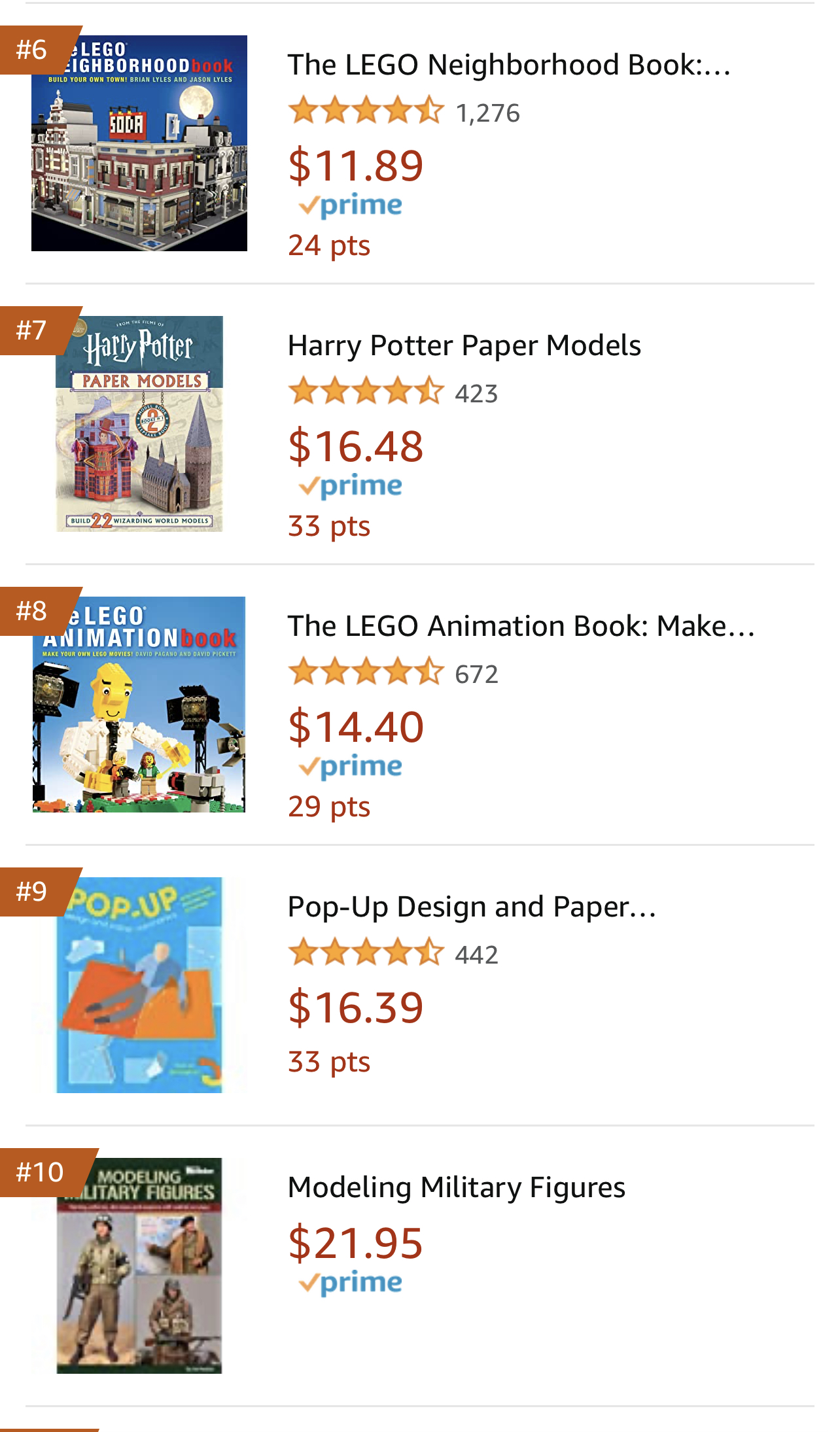Screen dimensions: 840x1432
Task: Select the $21.95 price
Action: click(356, 1243)
